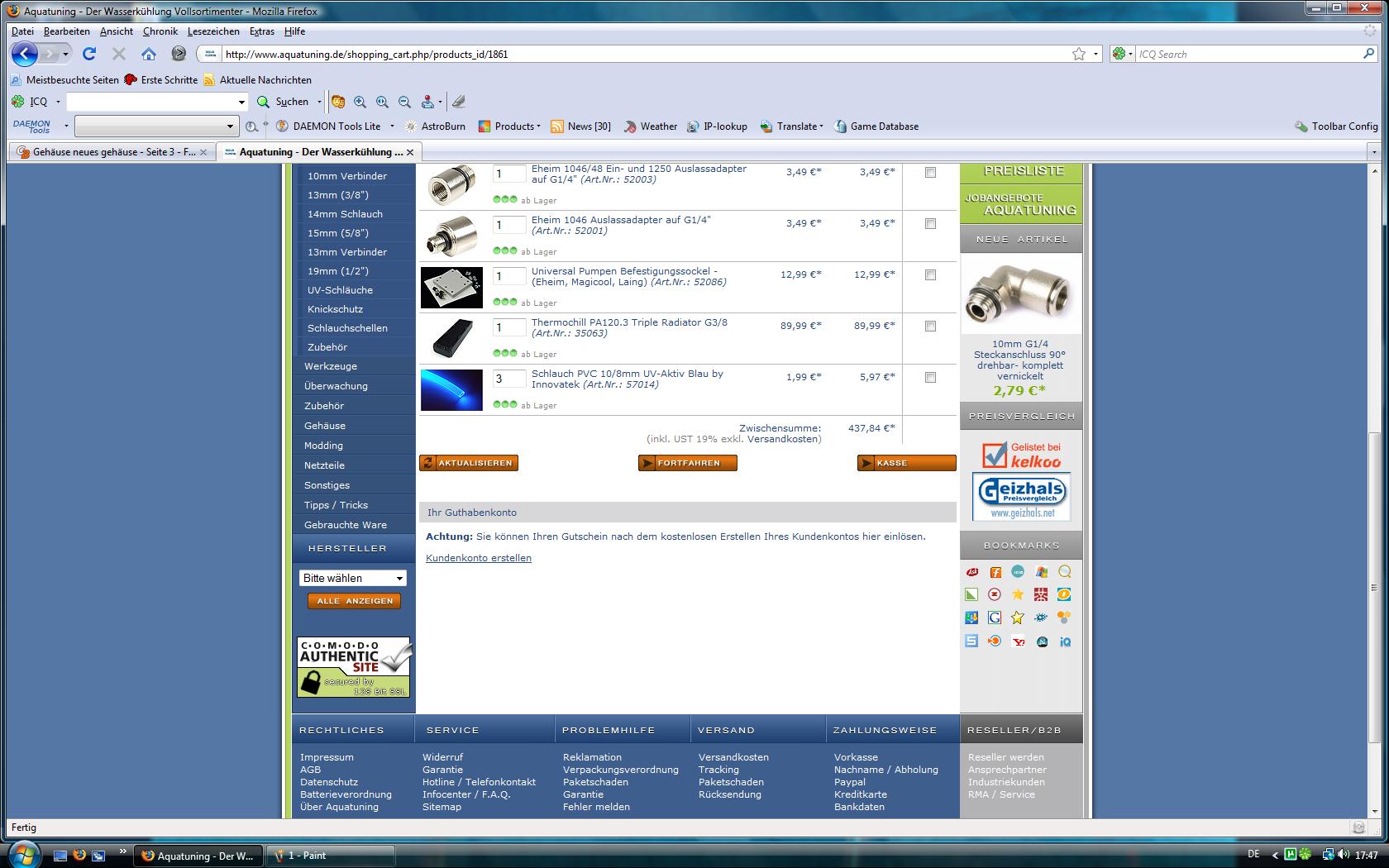Image resolution: width=1389 pixels, height=868 pixels.
Task: Open the Datei menu
Action: (x=22, y=31)
